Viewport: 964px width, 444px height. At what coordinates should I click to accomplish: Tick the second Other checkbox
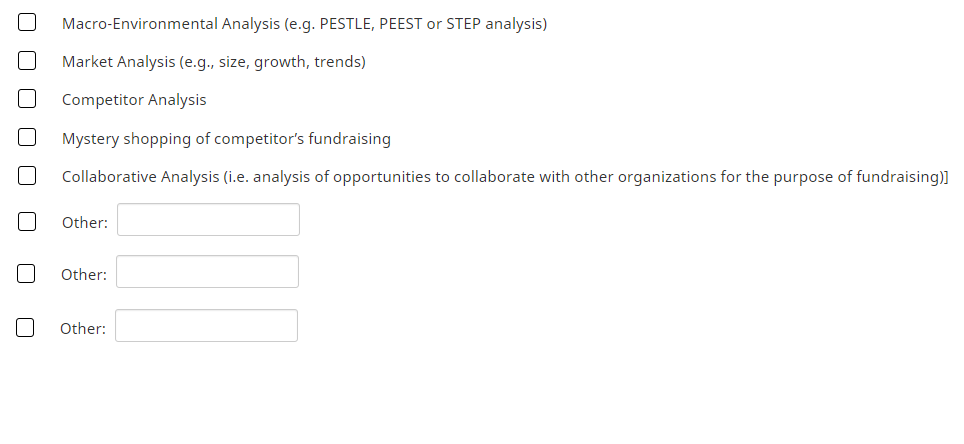pyautogui.click(x=27, y=273)
